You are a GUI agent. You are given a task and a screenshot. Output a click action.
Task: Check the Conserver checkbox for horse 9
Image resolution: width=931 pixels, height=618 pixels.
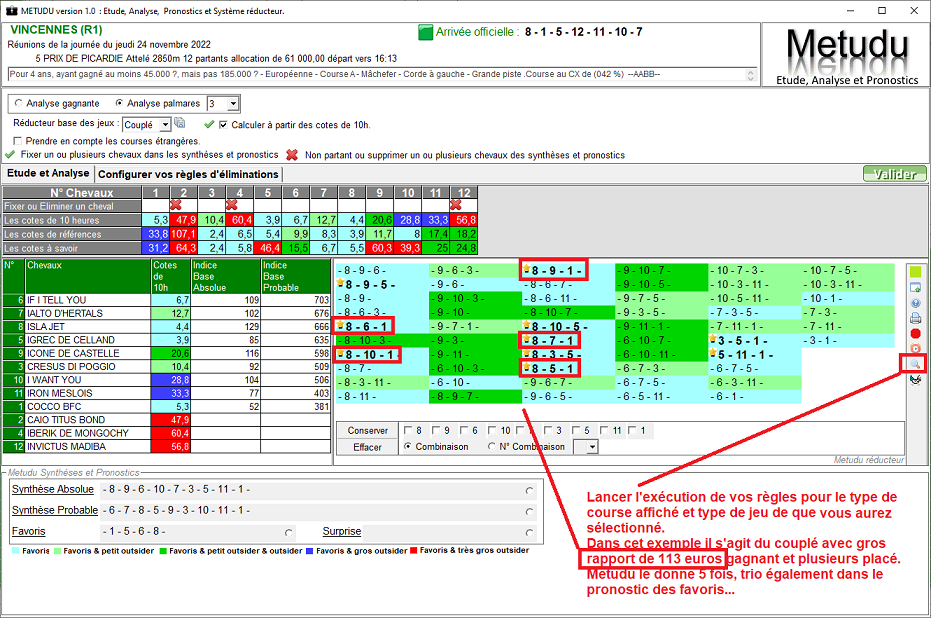point(436,430)
